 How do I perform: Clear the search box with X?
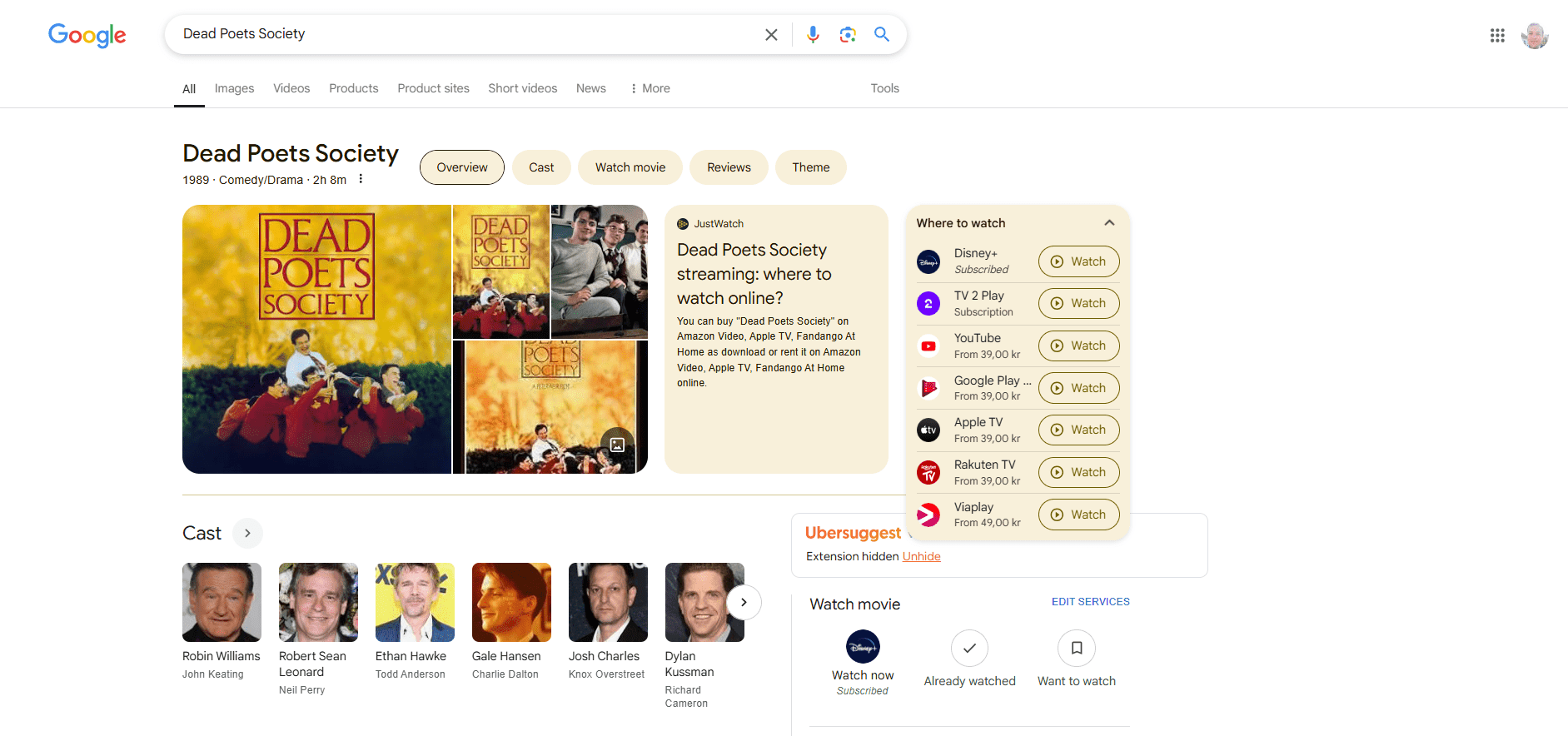pos(771,34)
